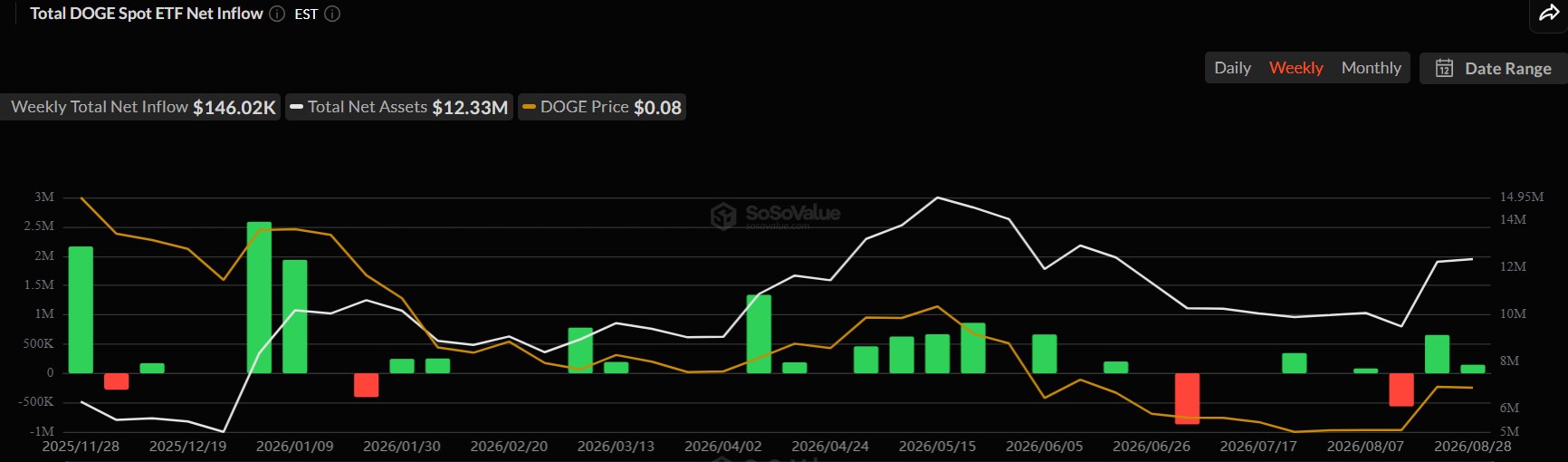
Task: Click the red bar after 2026/08/07
Action: (1401, 390)
